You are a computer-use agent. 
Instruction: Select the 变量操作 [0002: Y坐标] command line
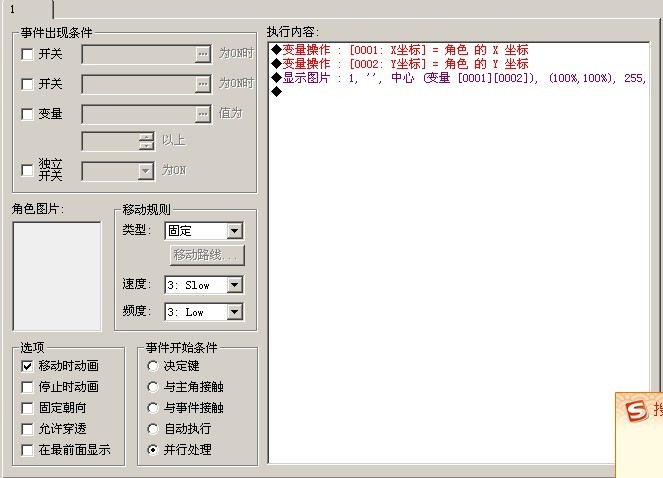tap(400, 64)
